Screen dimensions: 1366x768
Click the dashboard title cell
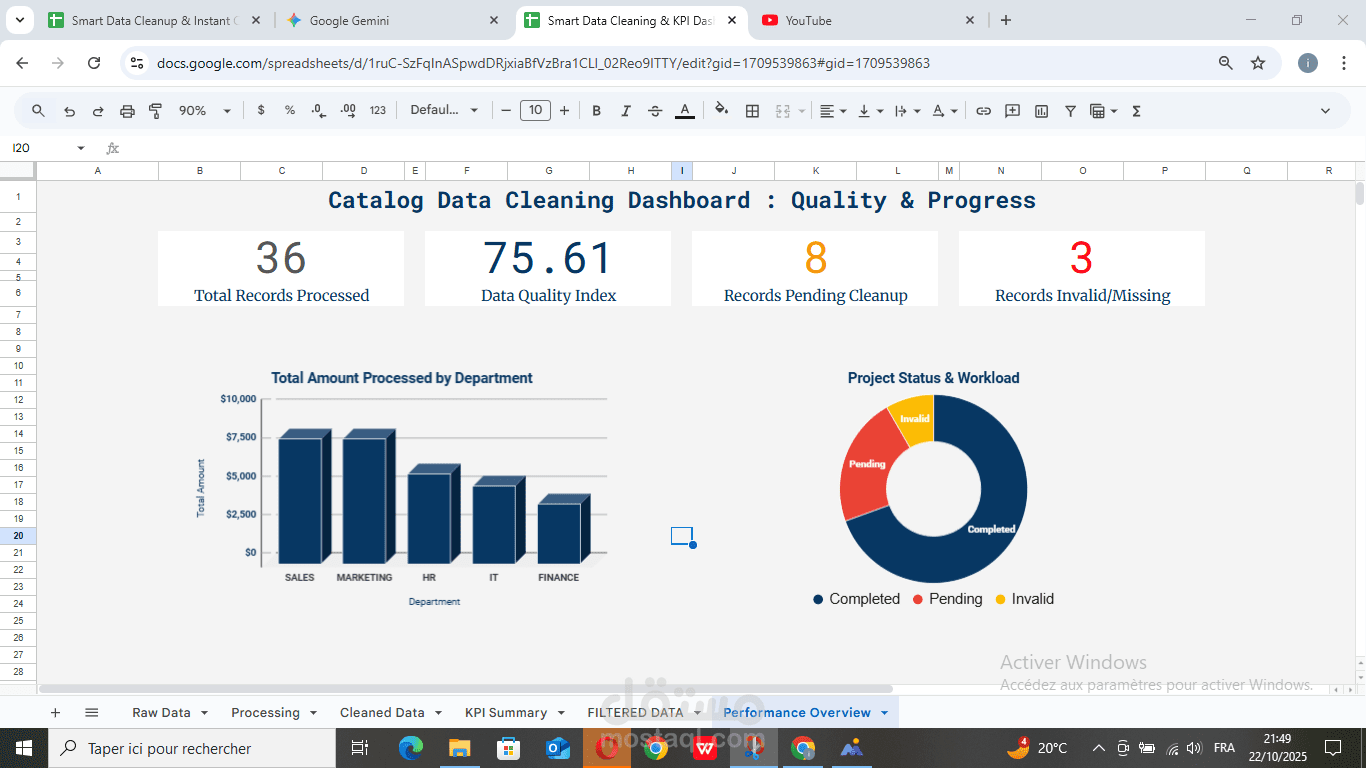tap(682, 200)
